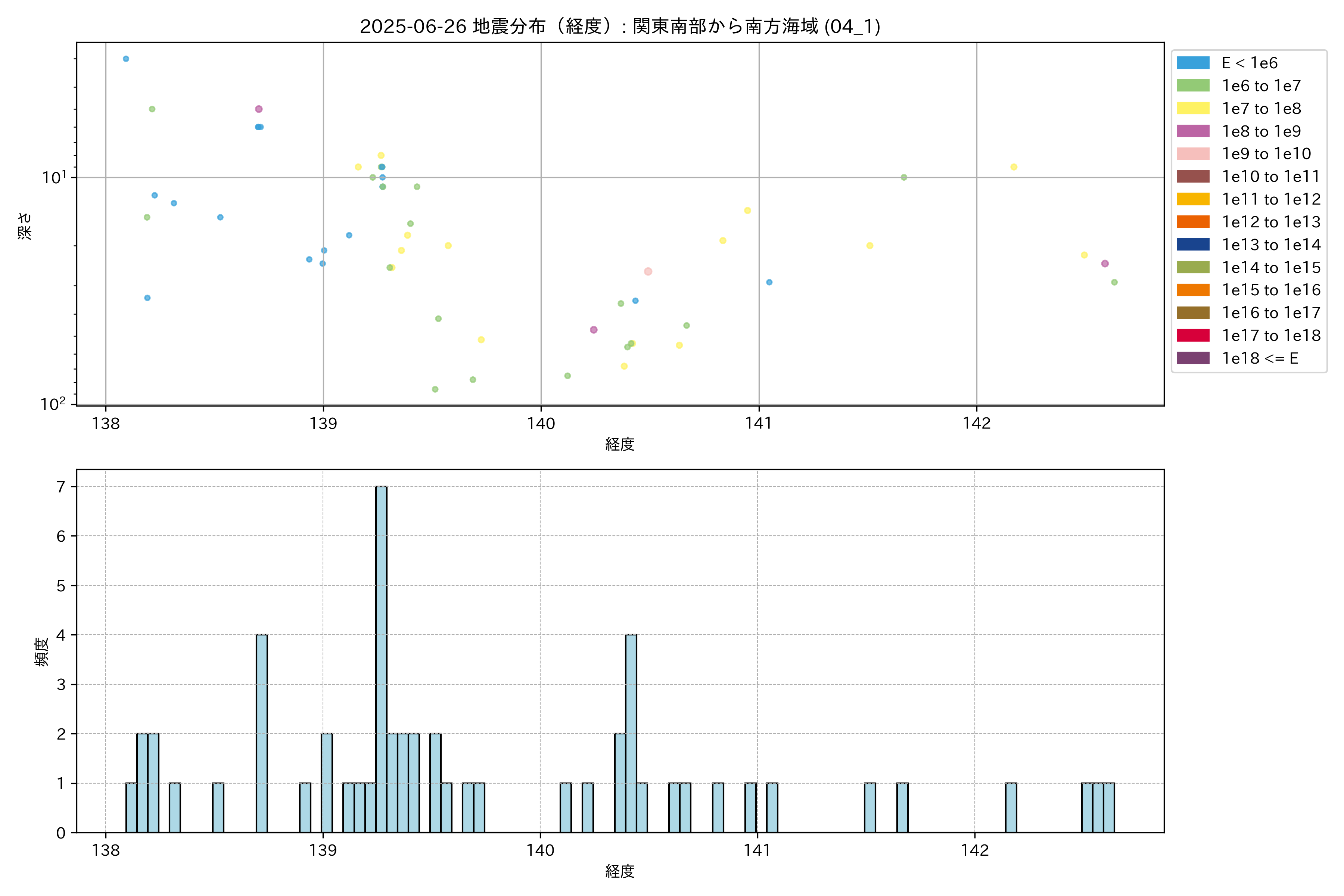Viewport: 1344px width, 896px height.
Task: Click the rightmost histogram bar
Action: (x=1108, y=808)
